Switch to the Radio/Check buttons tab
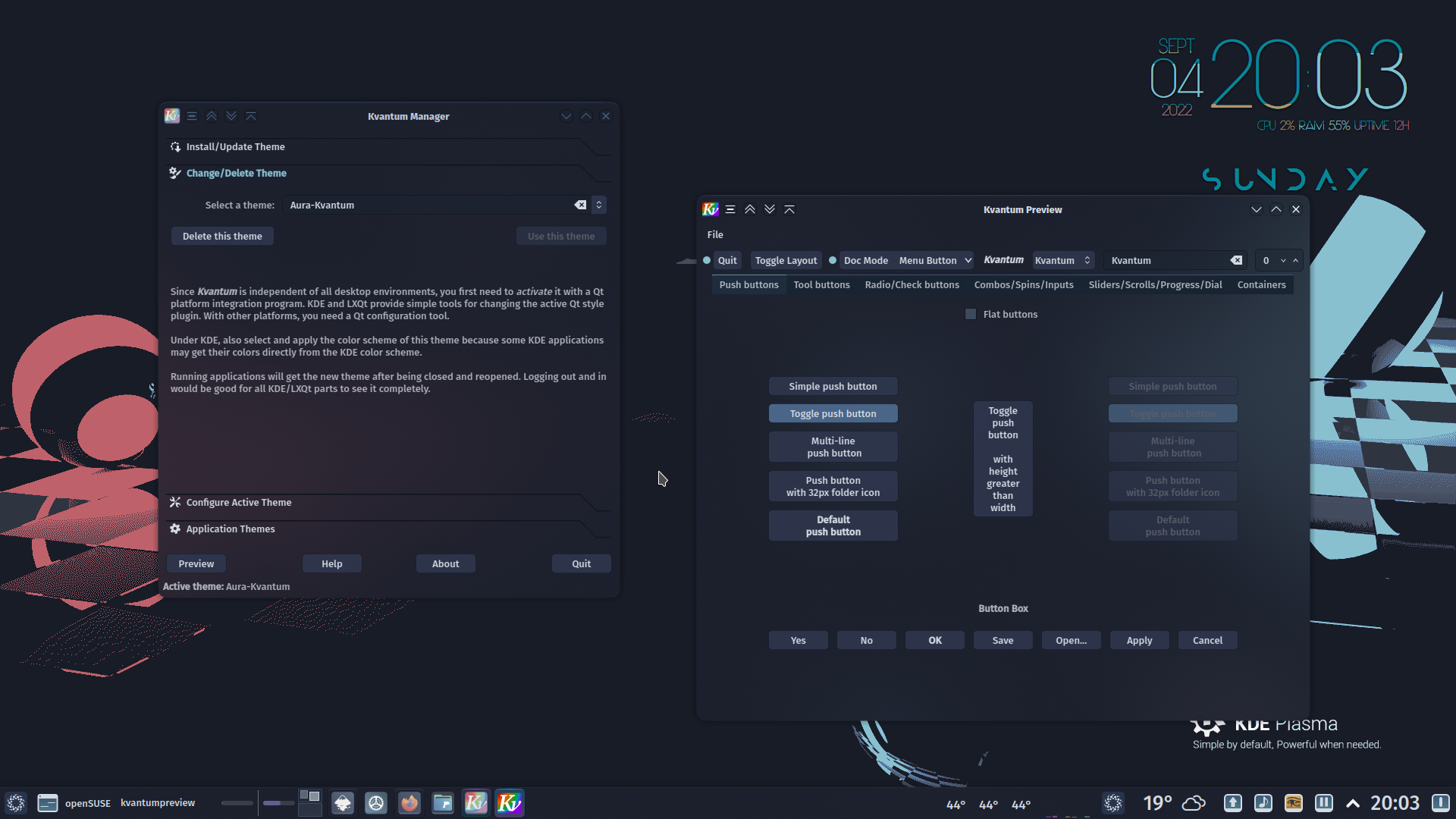The image size is (1456, 819). point(912,285)
